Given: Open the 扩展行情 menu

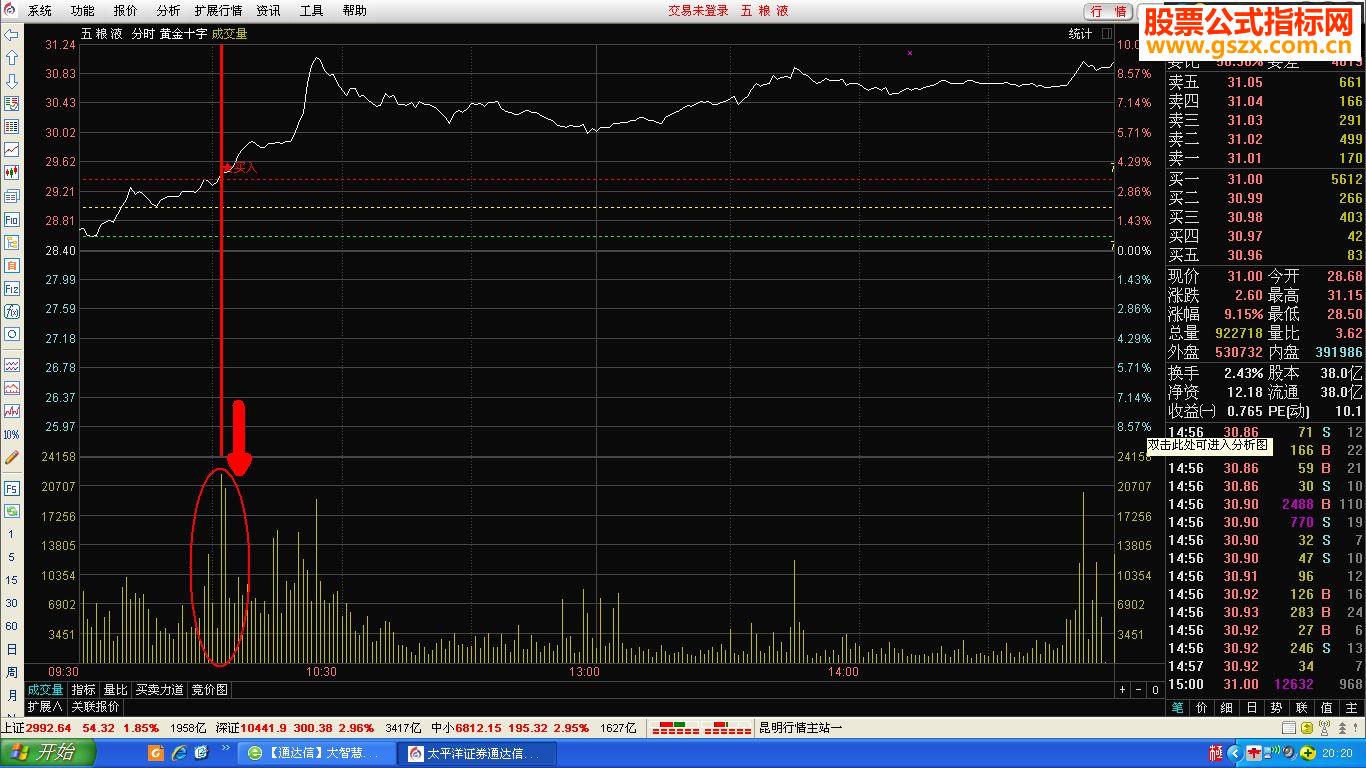Looking at the screenshot, I should (218, 11).
